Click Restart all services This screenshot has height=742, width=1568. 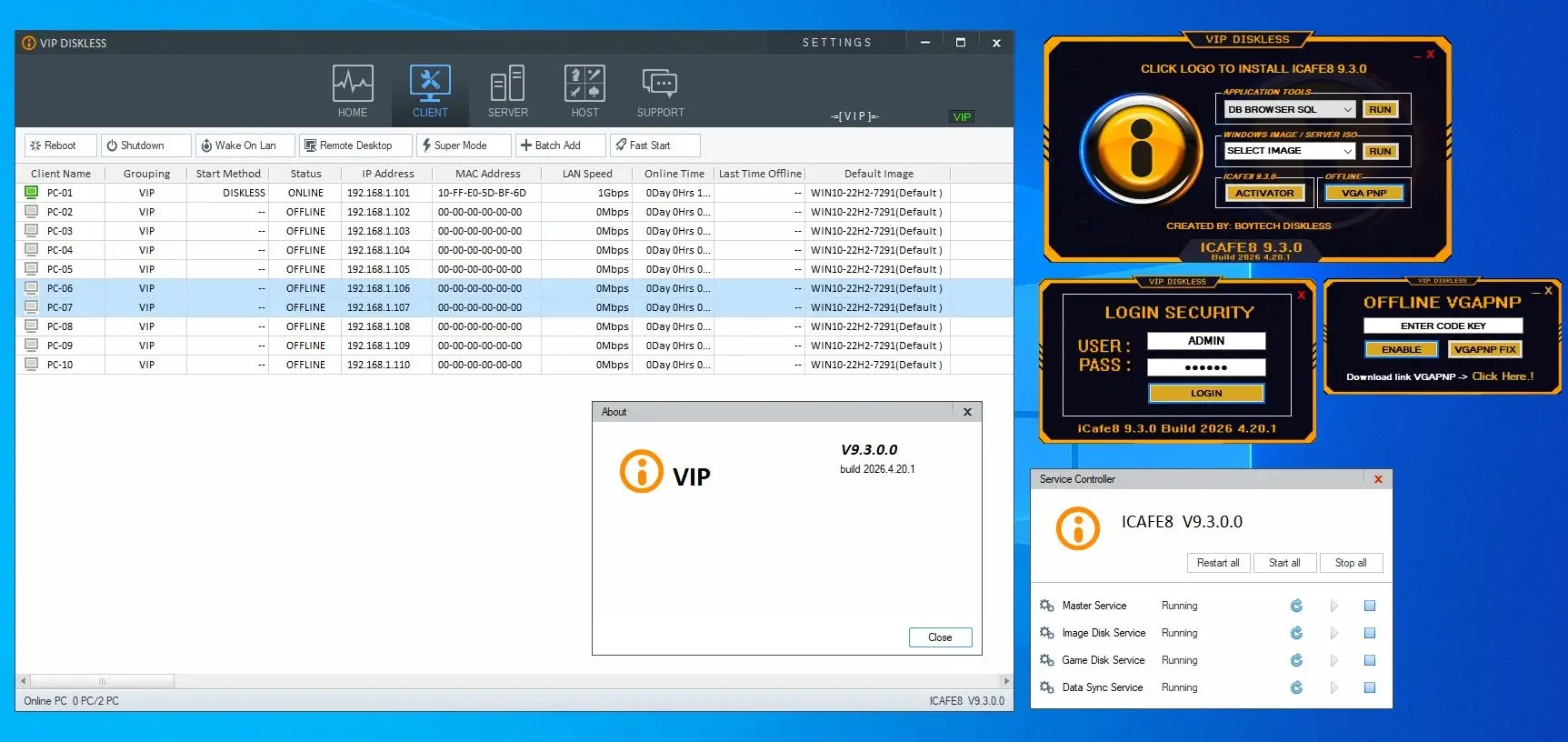point(1218,563)
